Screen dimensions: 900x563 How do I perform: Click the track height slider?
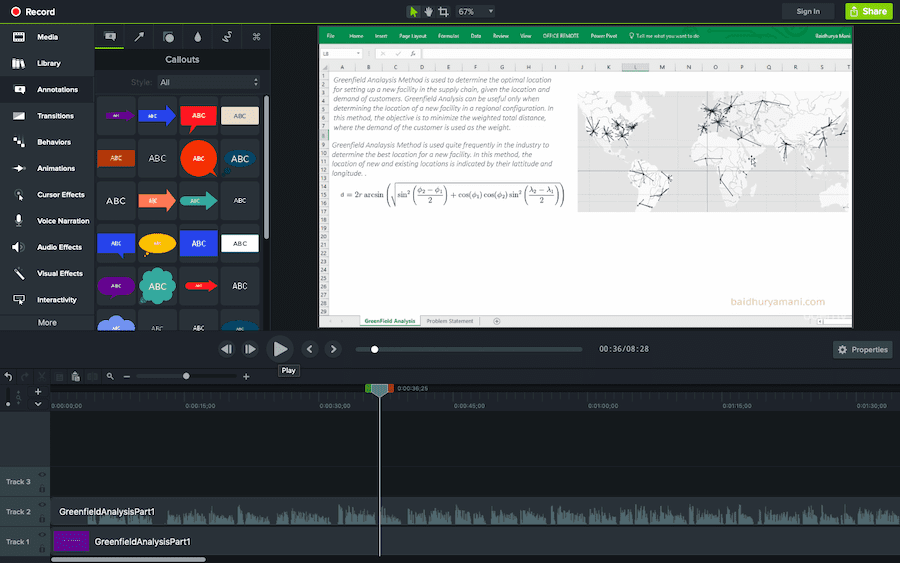[7, 397]
